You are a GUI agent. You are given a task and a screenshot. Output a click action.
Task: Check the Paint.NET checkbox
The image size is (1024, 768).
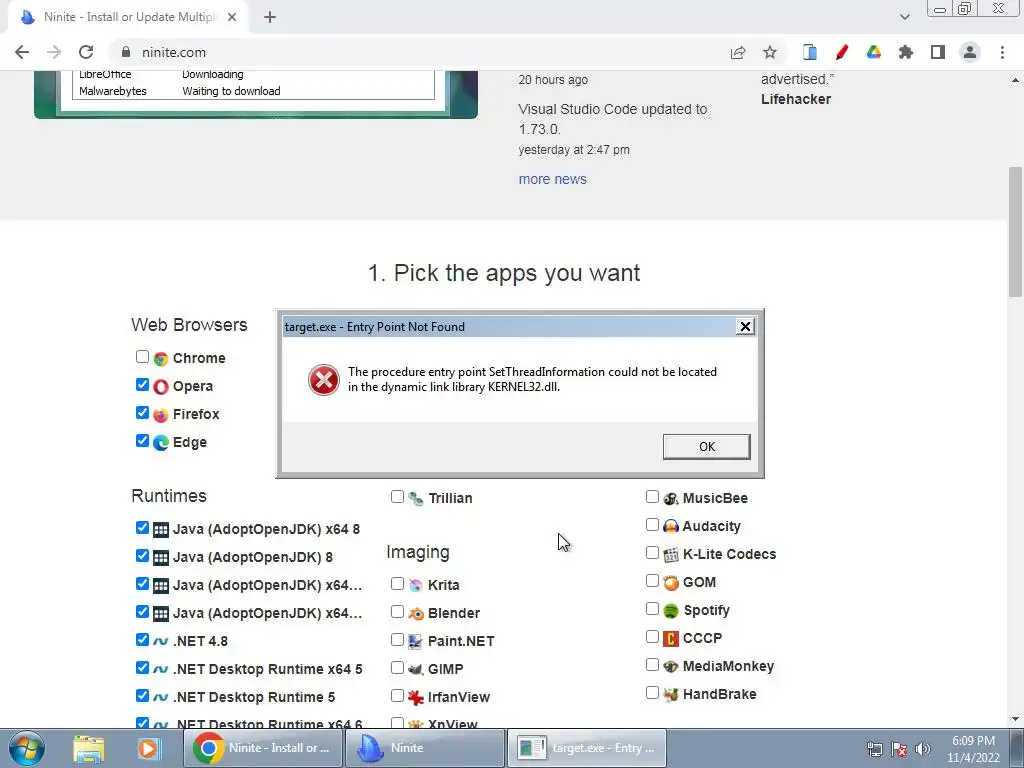click(397, 640)
